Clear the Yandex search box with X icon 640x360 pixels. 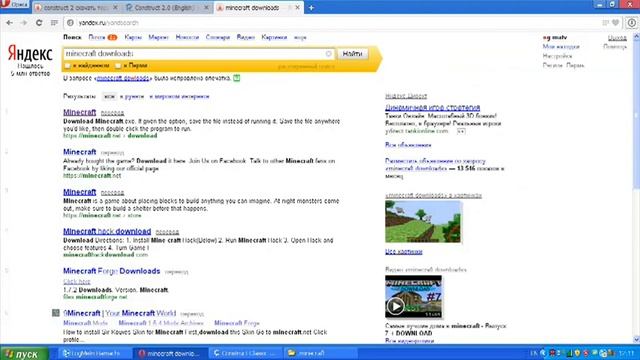click(x=329, y=54)
